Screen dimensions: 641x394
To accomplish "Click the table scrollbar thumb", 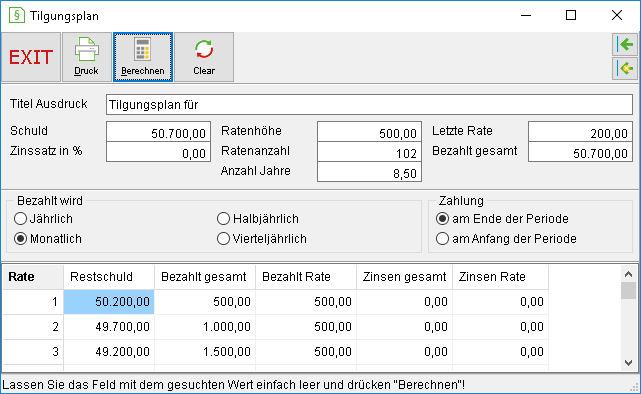I will (629, 291).
